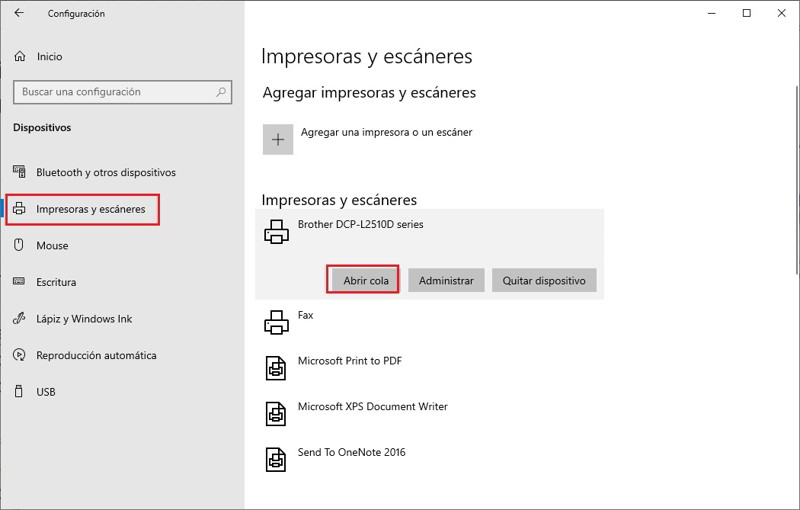Select Send To OneNote 2016 printer
The image size is (800, 510).
point(351,454)
